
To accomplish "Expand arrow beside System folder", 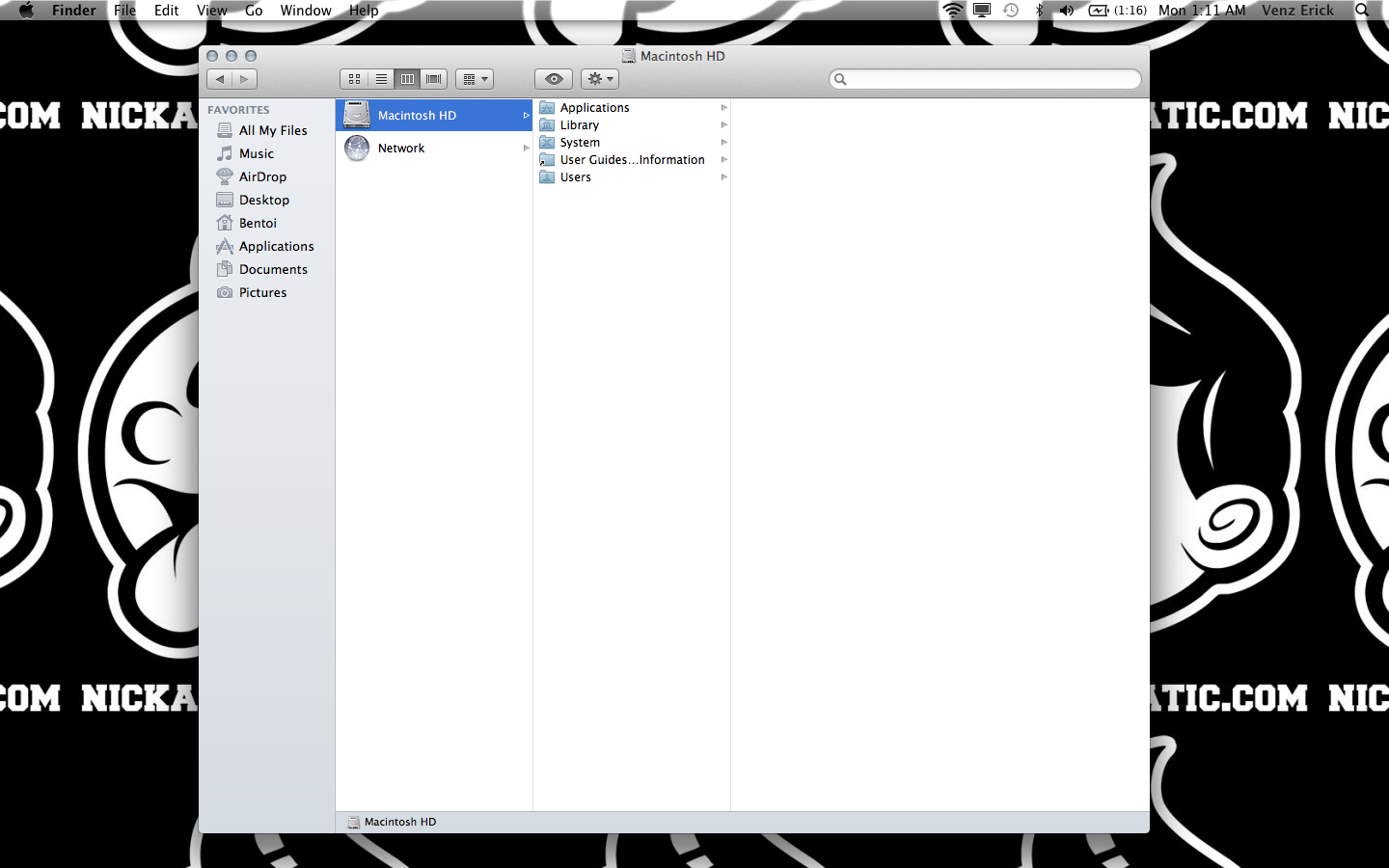I will click(723, 143).
